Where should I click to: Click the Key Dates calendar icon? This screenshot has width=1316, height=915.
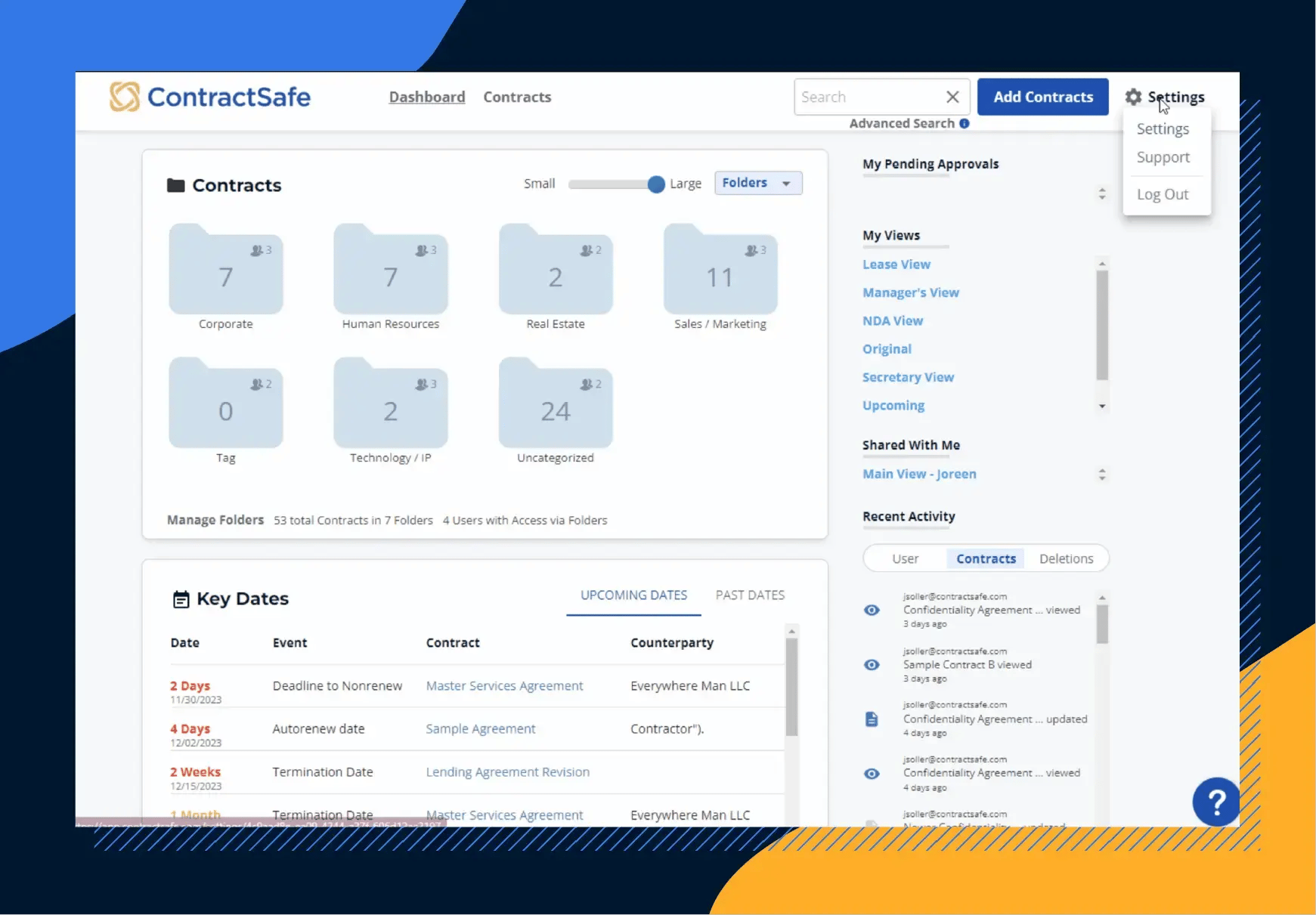[x=181, y=599]
